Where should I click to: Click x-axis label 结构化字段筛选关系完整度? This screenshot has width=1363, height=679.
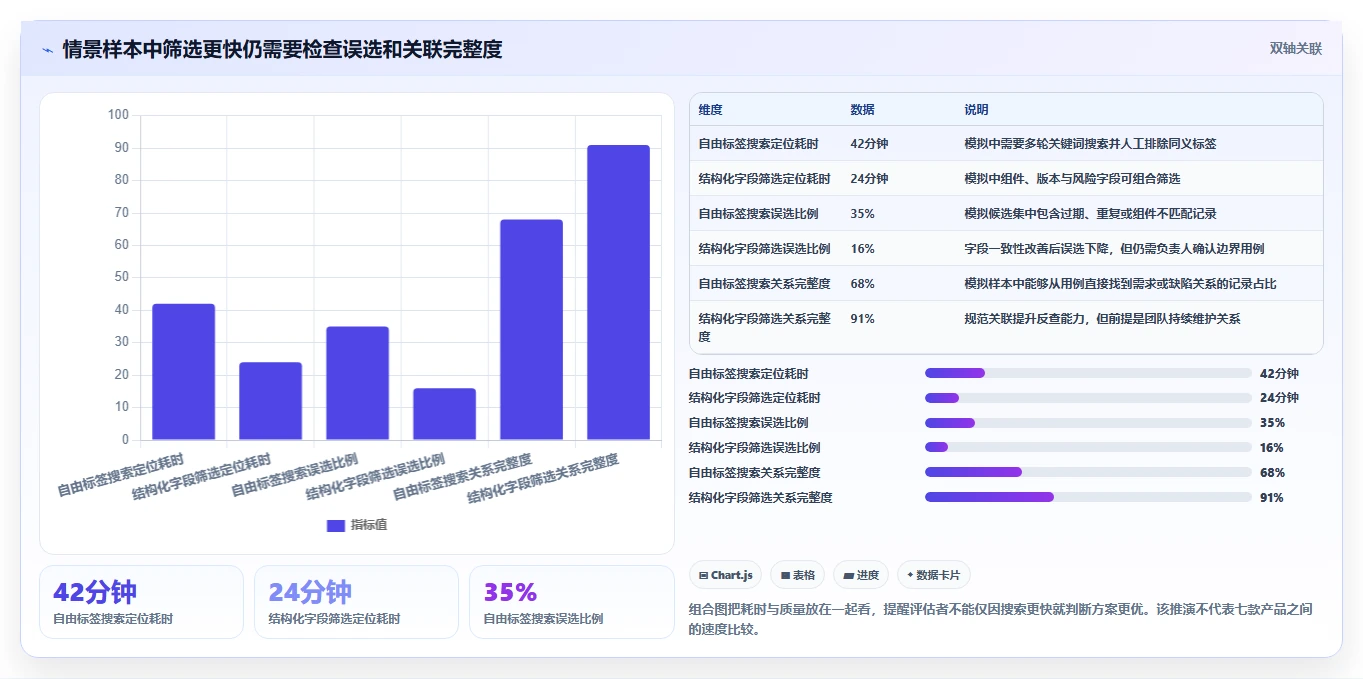tap(543, 478)
